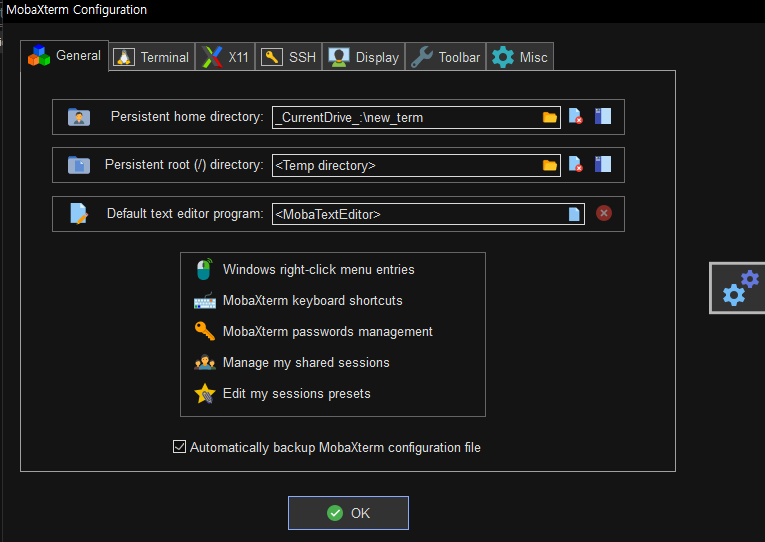Click the folder icon beside root directory label

click(79, 165)
